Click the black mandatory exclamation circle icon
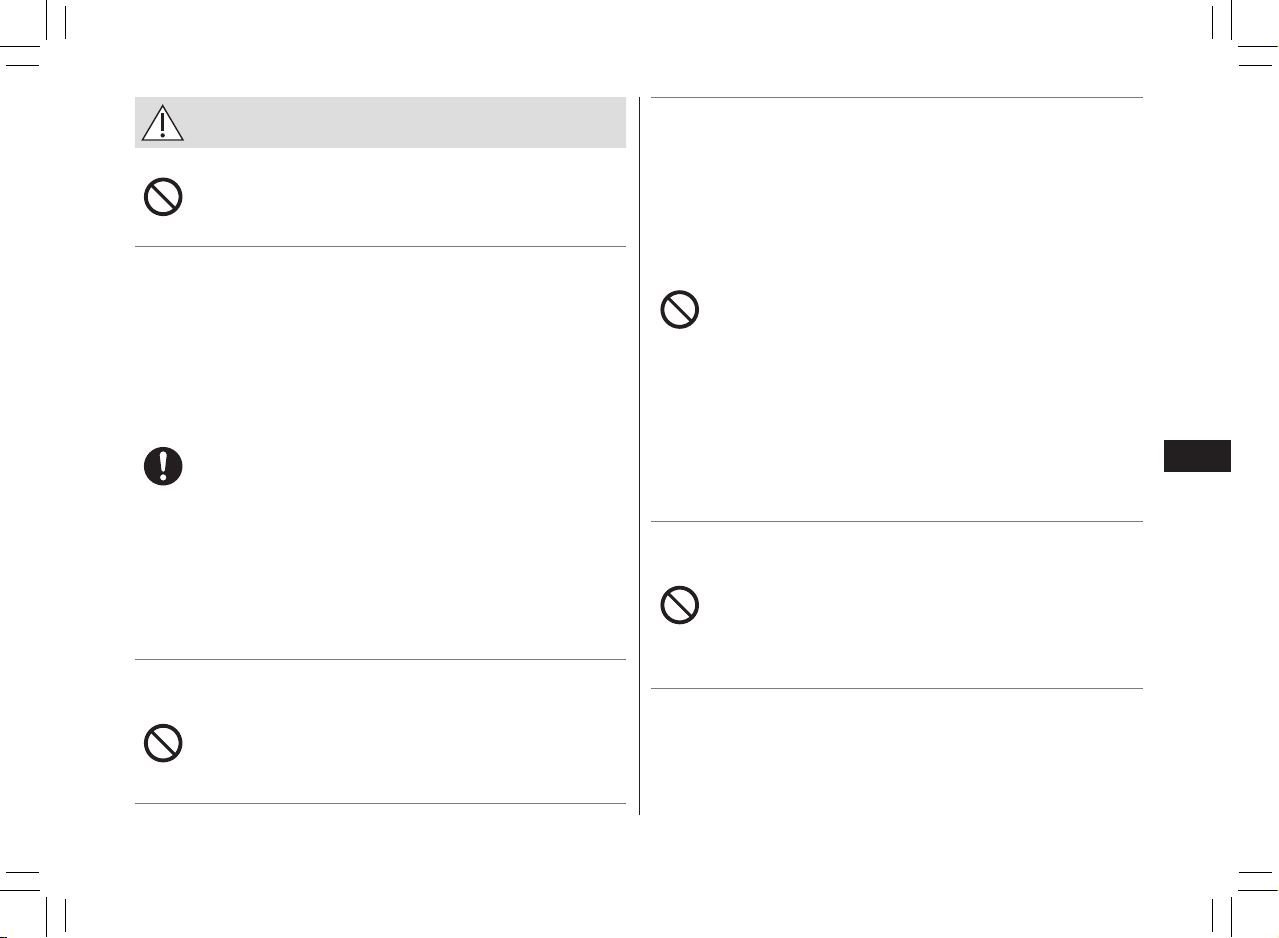 click(162, 466)
